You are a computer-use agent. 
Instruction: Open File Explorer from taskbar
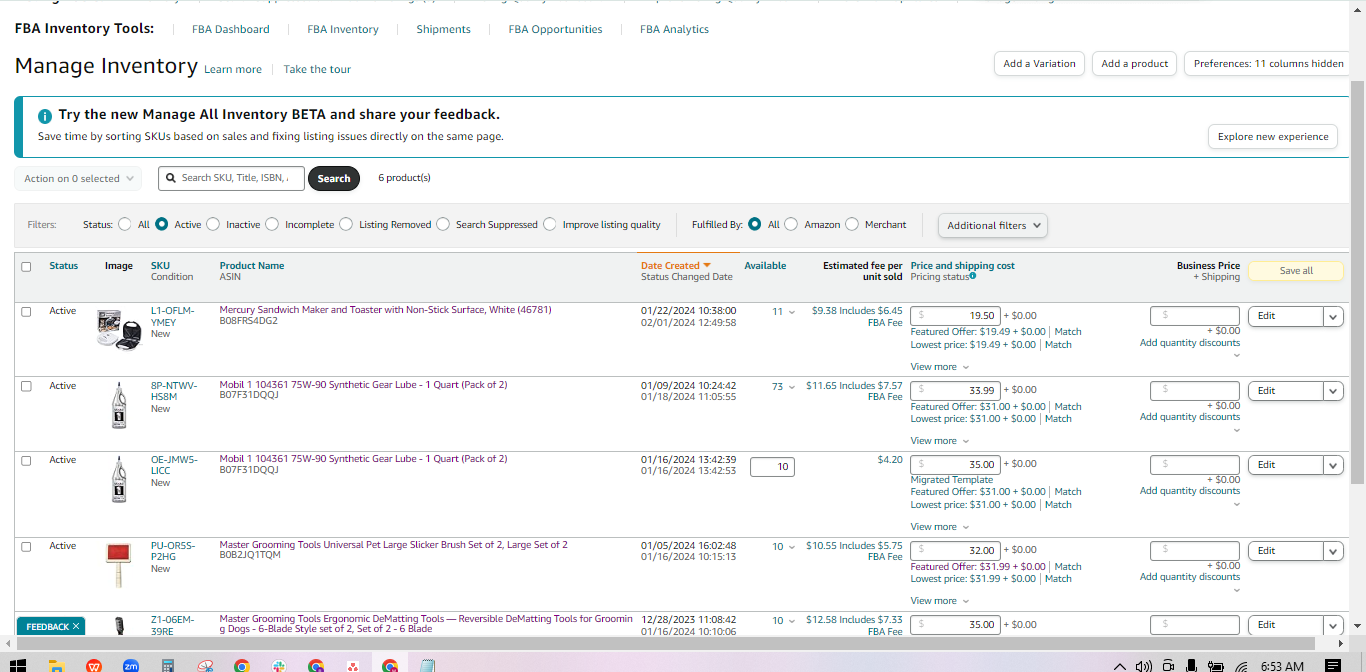coord(57,665)
